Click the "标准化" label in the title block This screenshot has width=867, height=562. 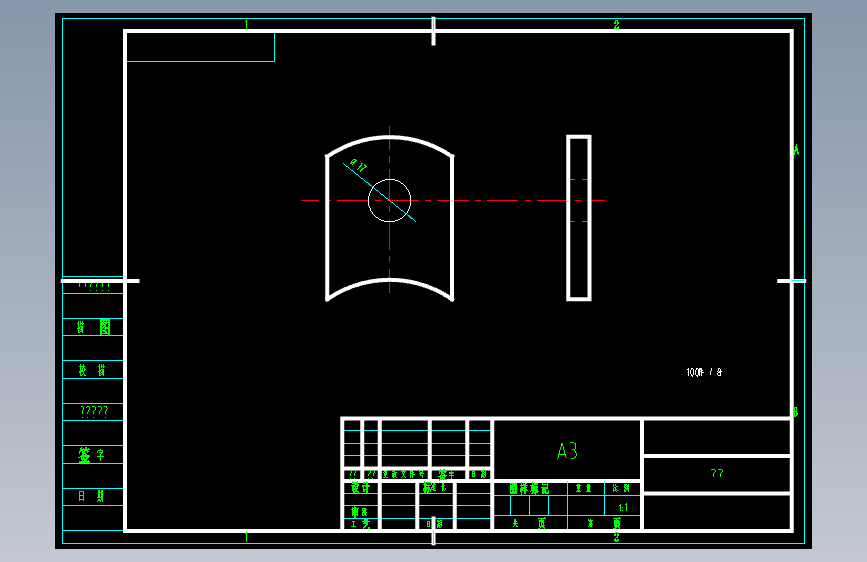click(435, 487)
